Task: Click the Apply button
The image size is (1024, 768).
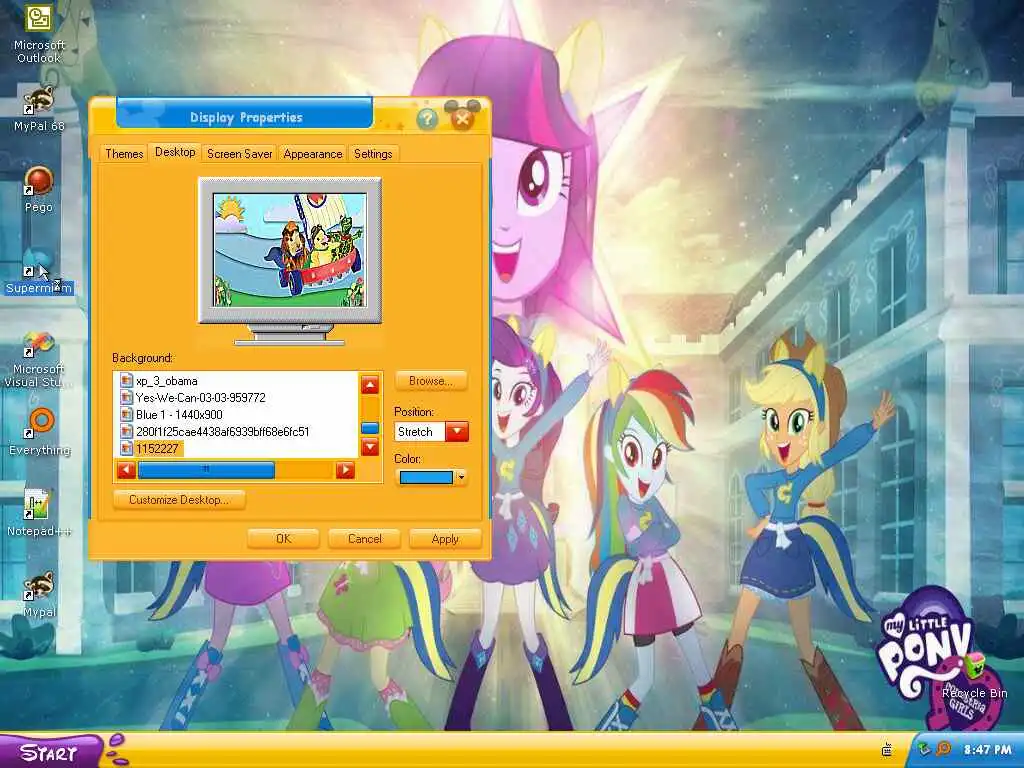Action: point(445,539)
